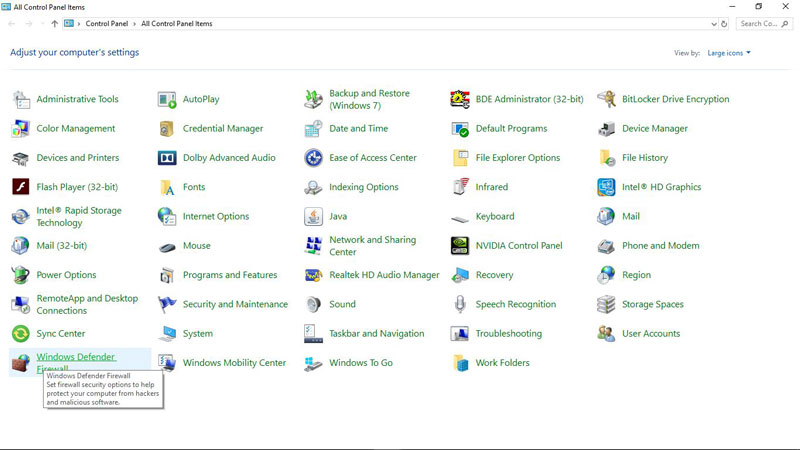Viewport: 800px width, 450px height.
Task: Launch BDE Administrator (32-bit) icon
Action: point(460,99)
